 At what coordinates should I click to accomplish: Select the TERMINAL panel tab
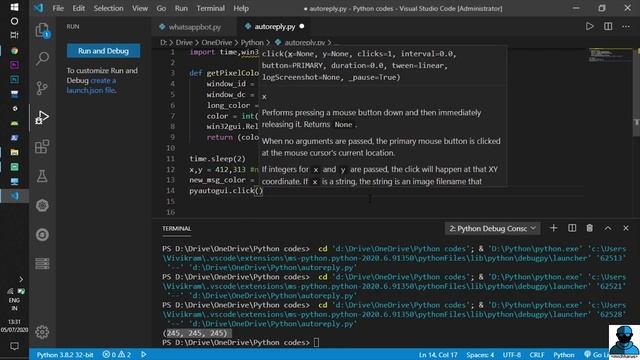[176, 229]
